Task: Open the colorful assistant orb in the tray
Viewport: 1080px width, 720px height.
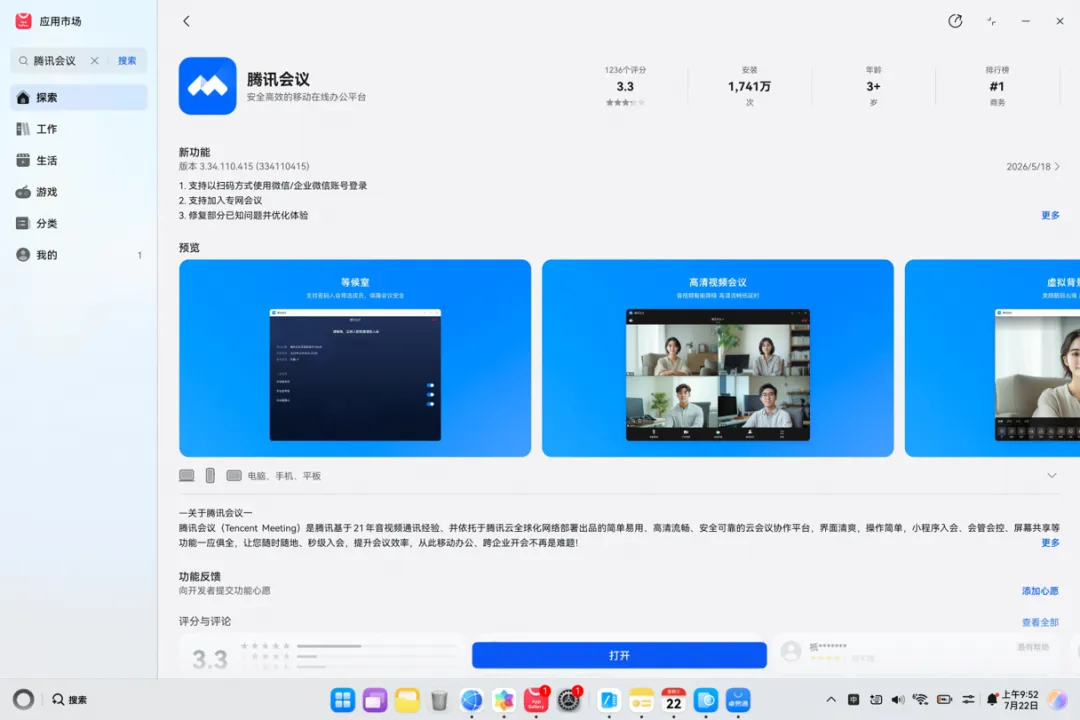Action: pyautogui.click(x=1057, y=699)
